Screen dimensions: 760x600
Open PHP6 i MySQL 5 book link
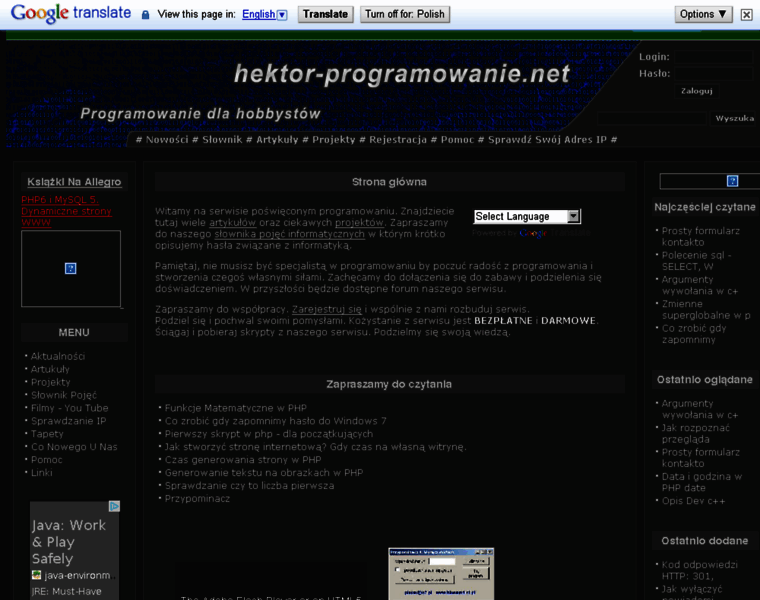(66, 211)
